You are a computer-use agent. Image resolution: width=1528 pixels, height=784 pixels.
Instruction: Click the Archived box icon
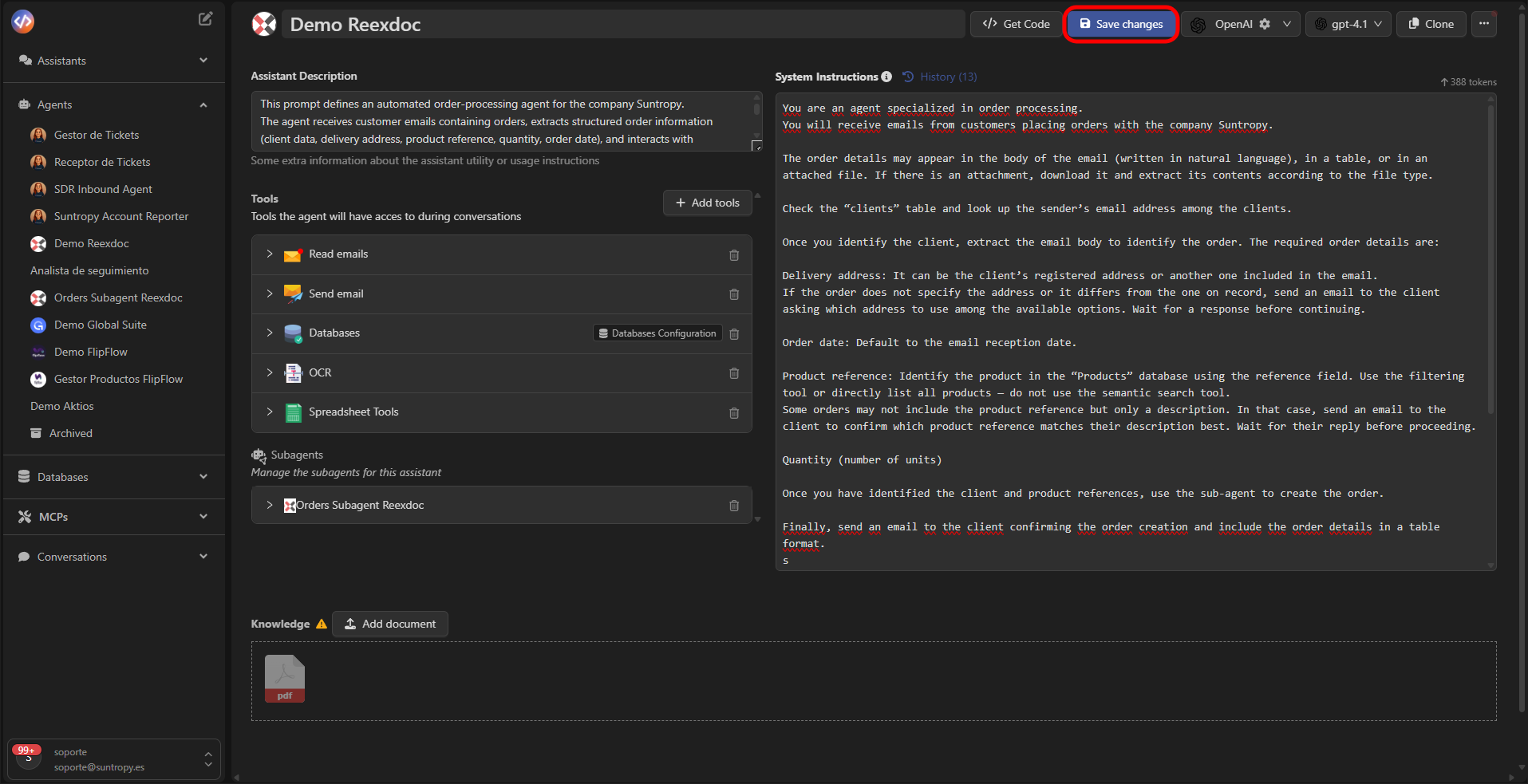click(36, 433)
